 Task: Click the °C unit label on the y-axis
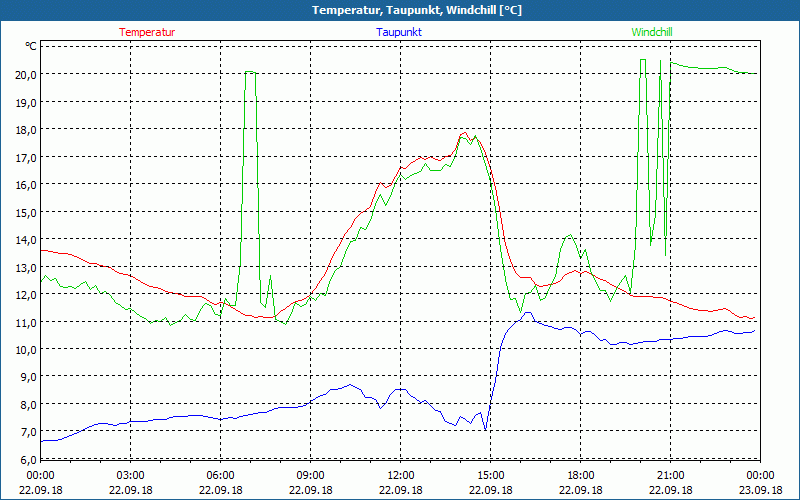click(x=31, y=46)
